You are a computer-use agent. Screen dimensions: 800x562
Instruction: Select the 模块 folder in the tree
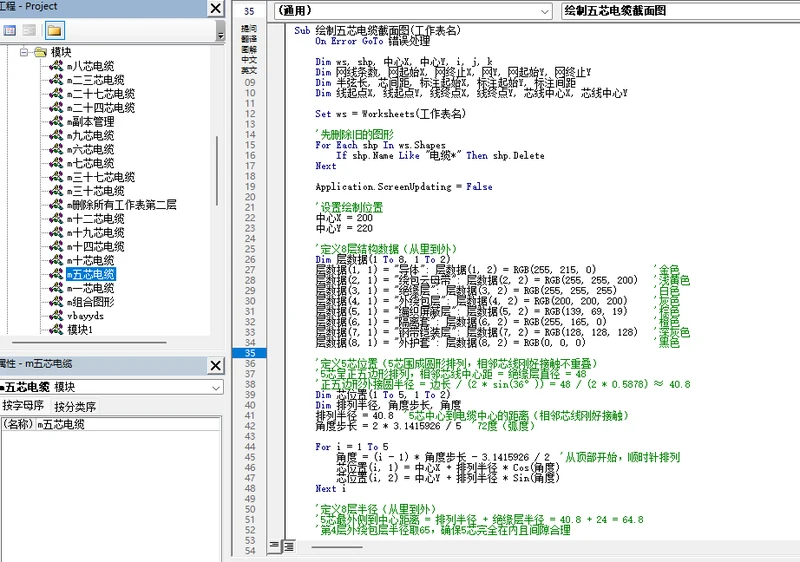tap(61, 52)
